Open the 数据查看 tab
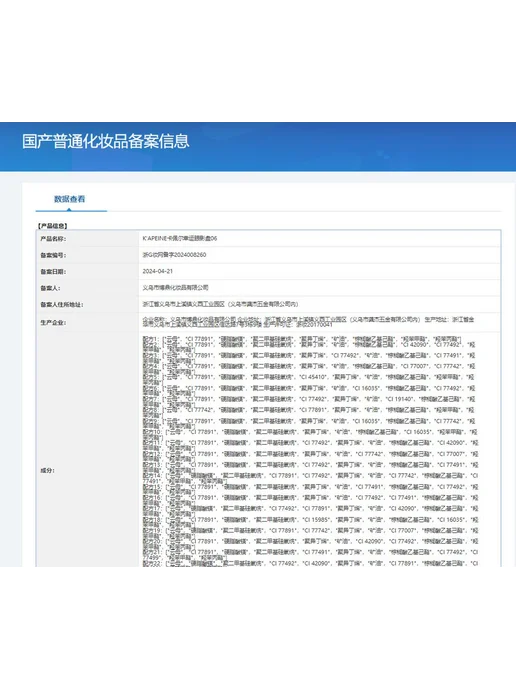This screenshot has width=516, height=688. [69, 199]
